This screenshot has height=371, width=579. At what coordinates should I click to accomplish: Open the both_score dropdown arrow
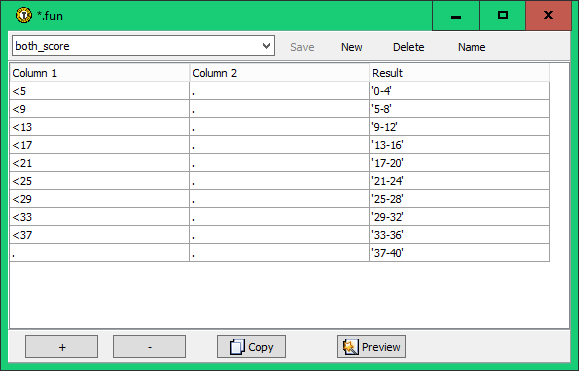pos(266,46)
